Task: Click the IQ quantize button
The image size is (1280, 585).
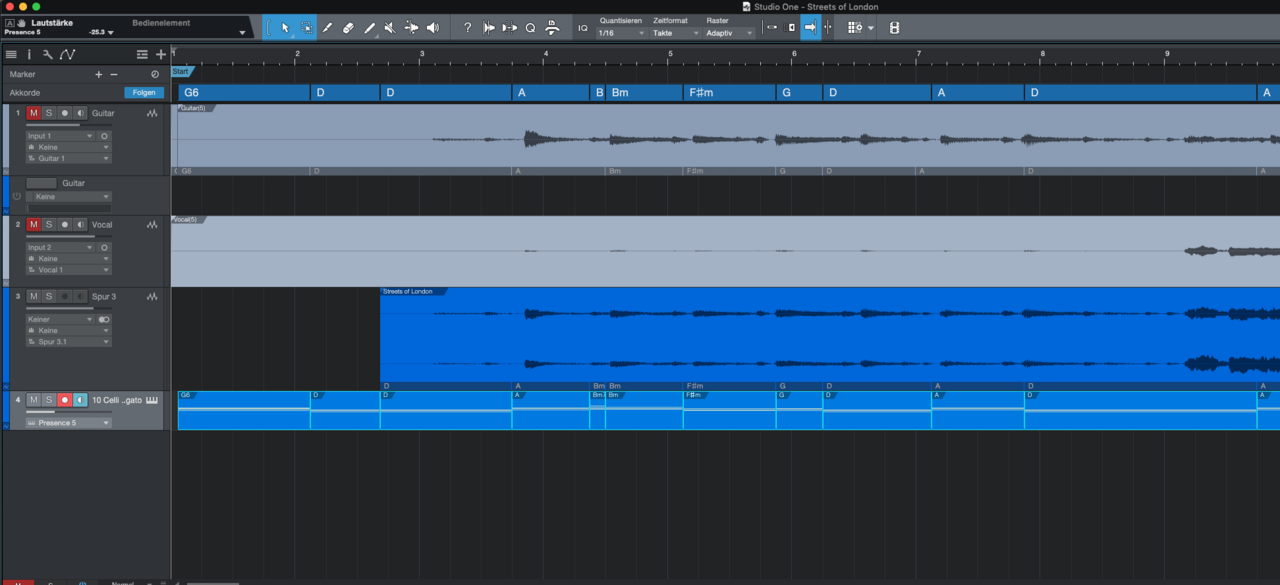Action: (583, 28)
